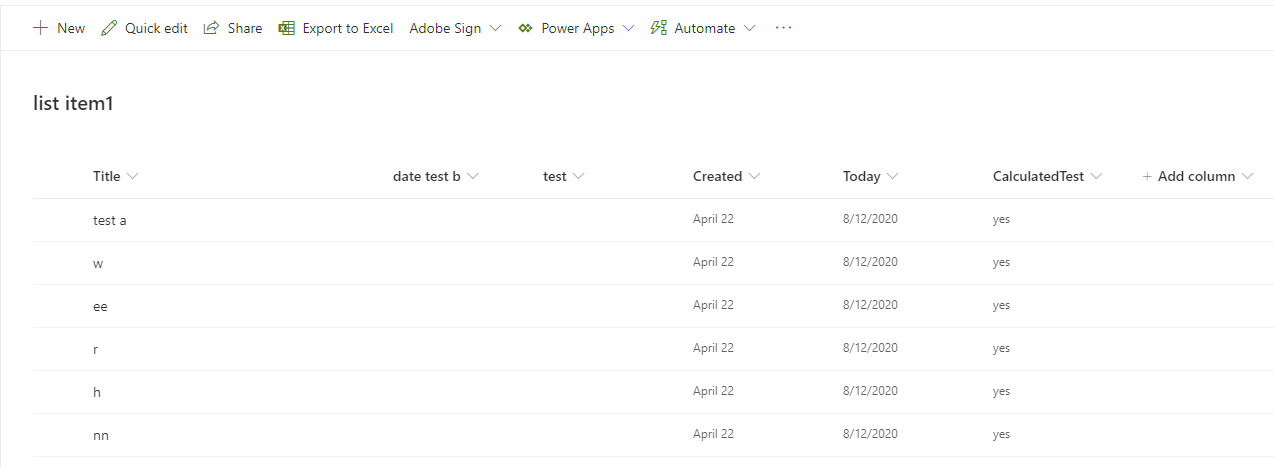Open the 'nn' list item
Screen dimensions: 1274x467
[x=101, y=435]
